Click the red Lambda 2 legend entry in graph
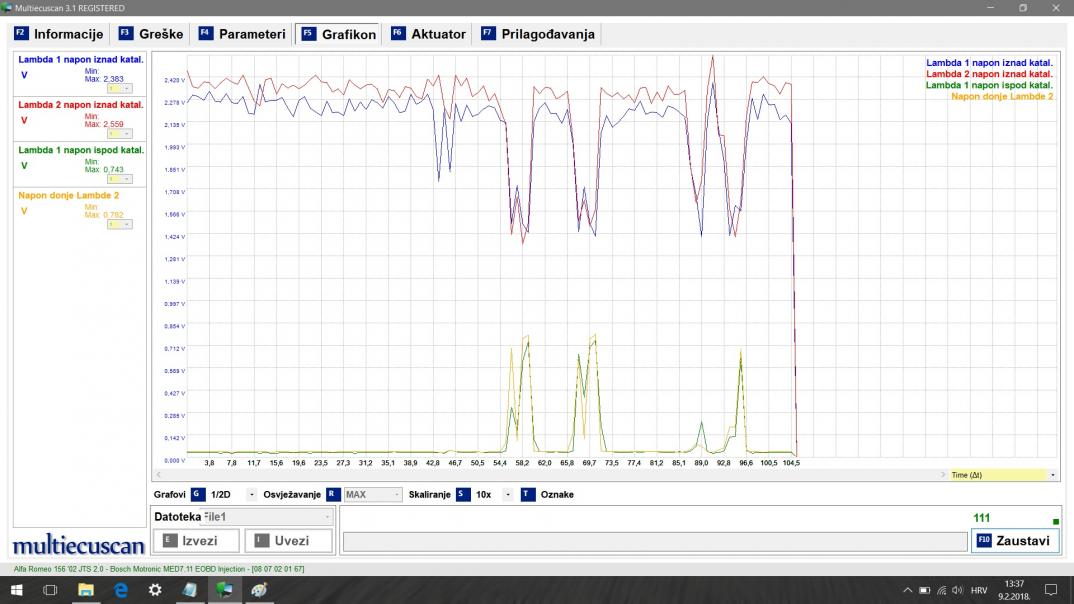 (989, 74)
